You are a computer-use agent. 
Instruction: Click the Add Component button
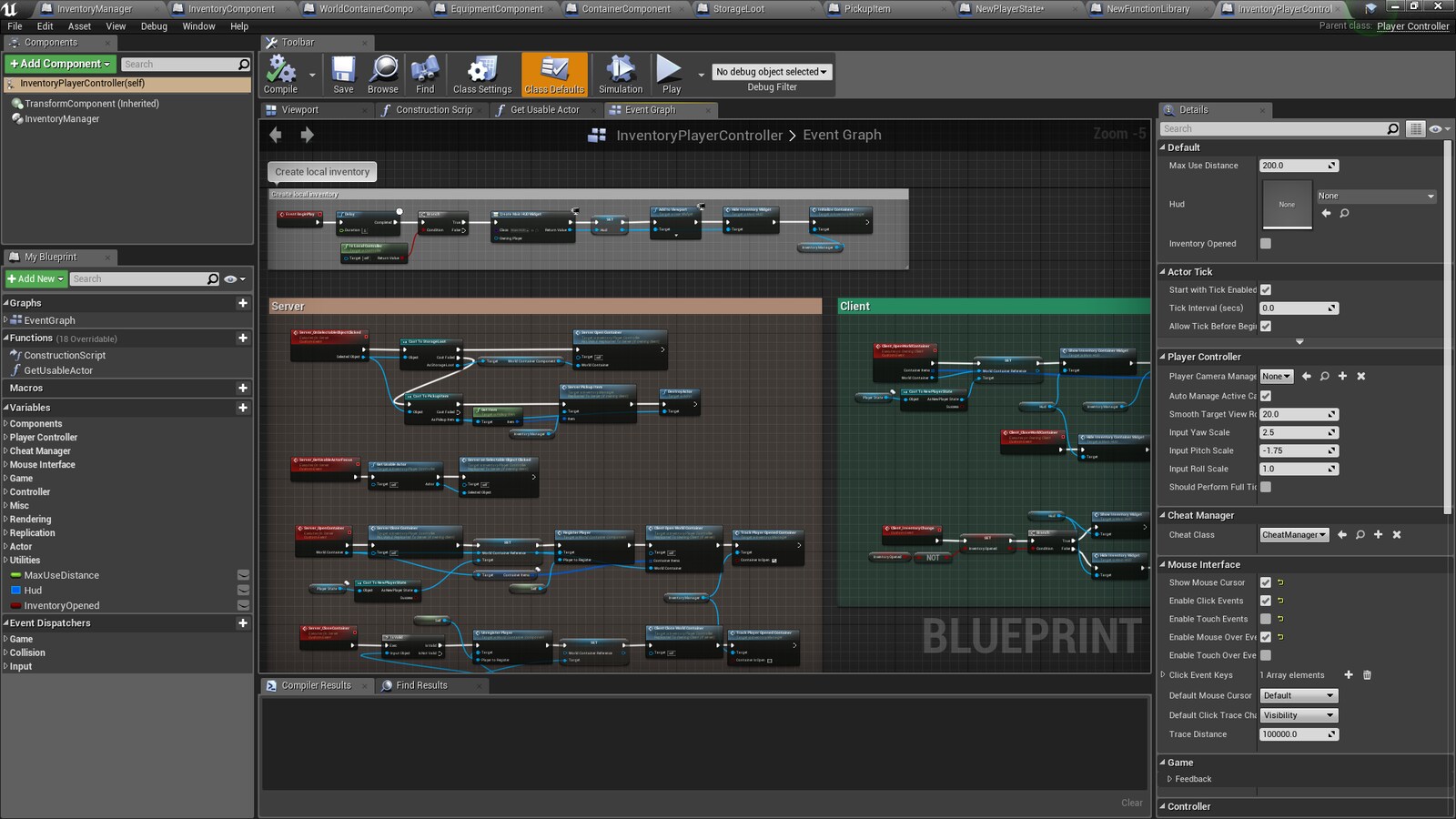(57, 64)
